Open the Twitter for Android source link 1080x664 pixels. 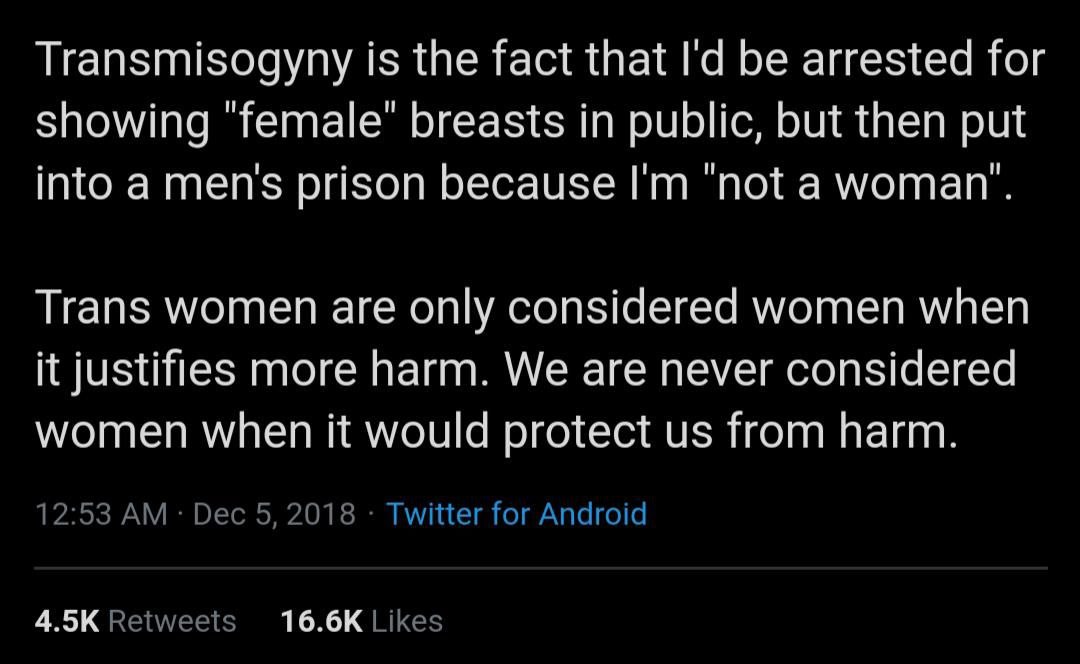516,514
